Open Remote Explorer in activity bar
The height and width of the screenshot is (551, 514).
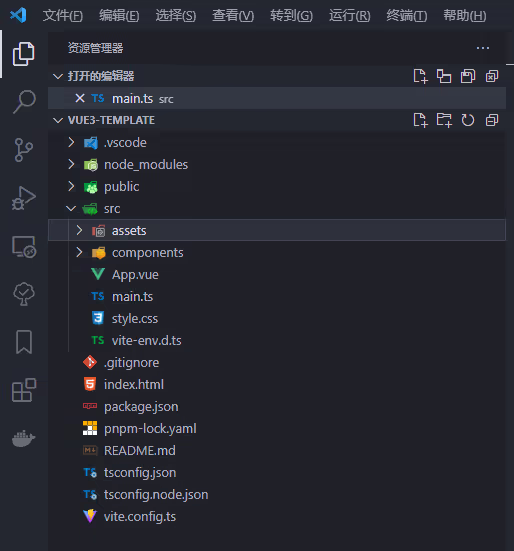point(24,246)
